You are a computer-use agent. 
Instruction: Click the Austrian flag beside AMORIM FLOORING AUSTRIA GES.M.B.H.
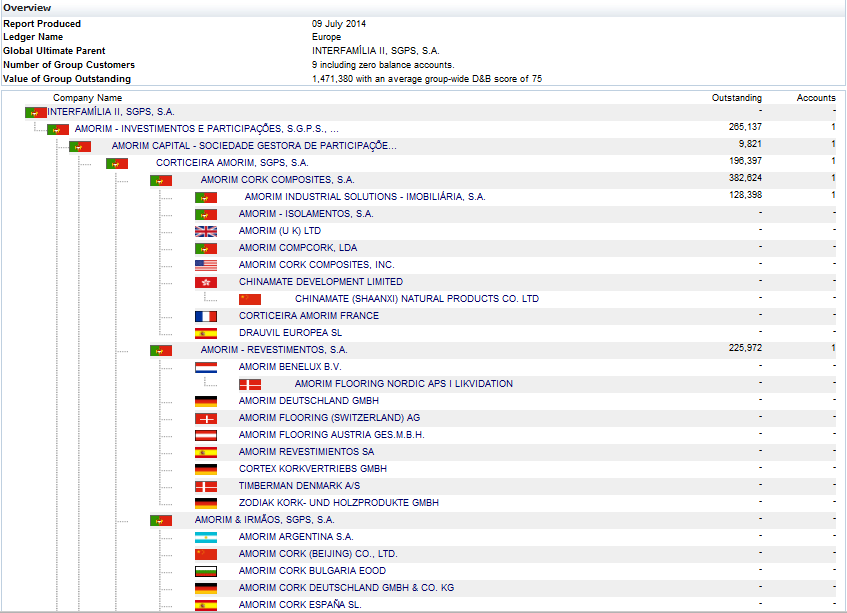[x=206, y=435]
